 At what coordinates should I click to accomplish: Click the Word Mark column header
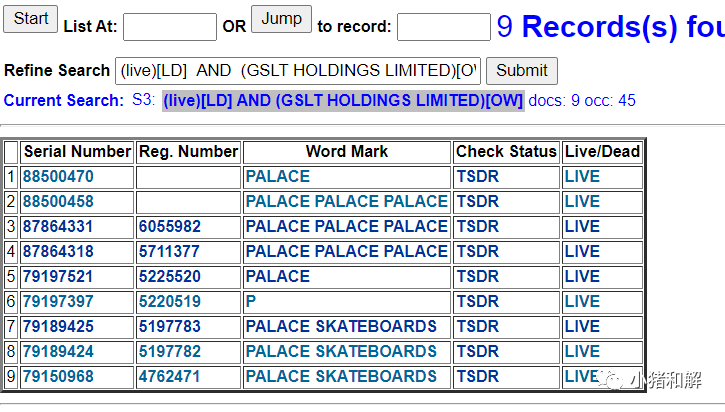(x=347, y=152)
